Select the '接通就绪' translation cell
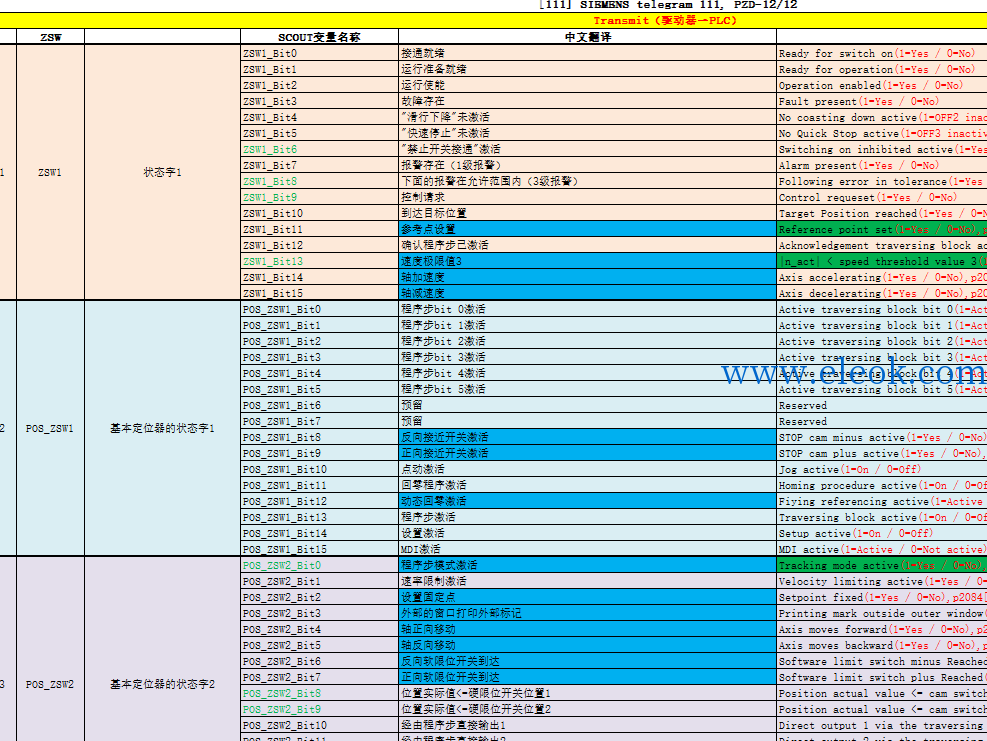The image size is (987, 741). coord(587,54)
